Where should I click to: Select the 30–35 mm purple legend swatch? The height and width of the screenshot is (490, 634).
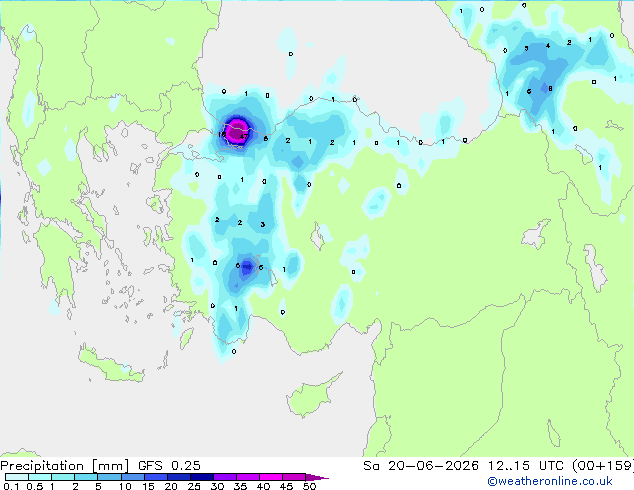[x=224, y=477]
